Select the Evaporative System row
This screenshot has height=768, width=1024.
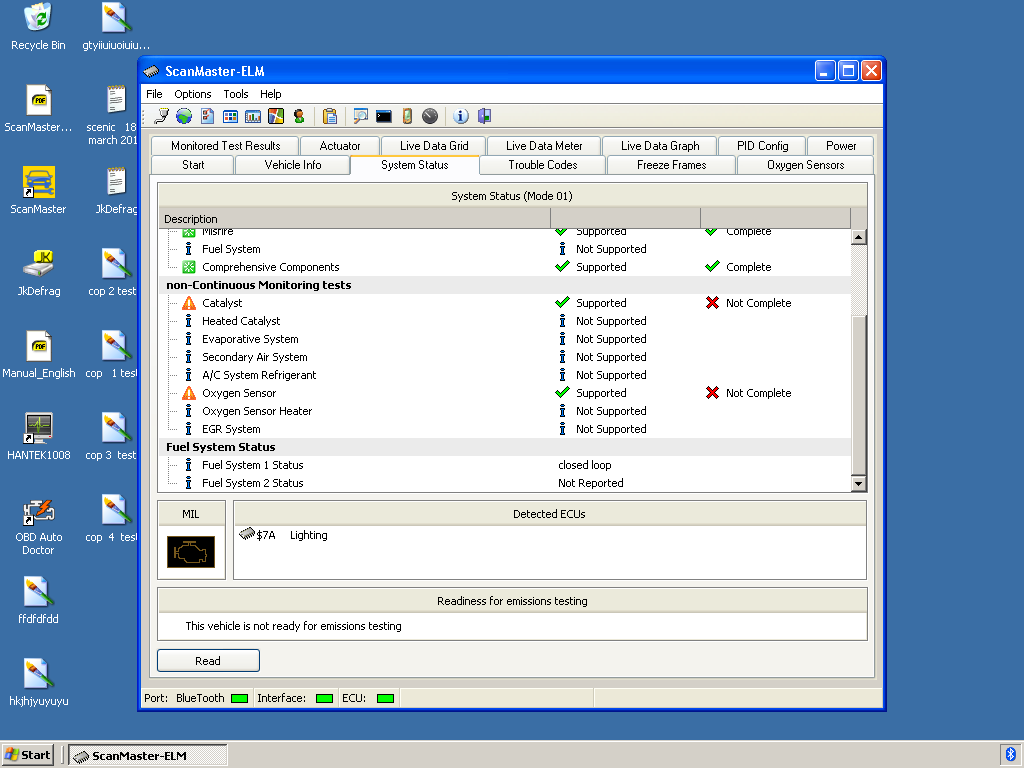click(505, 339)
